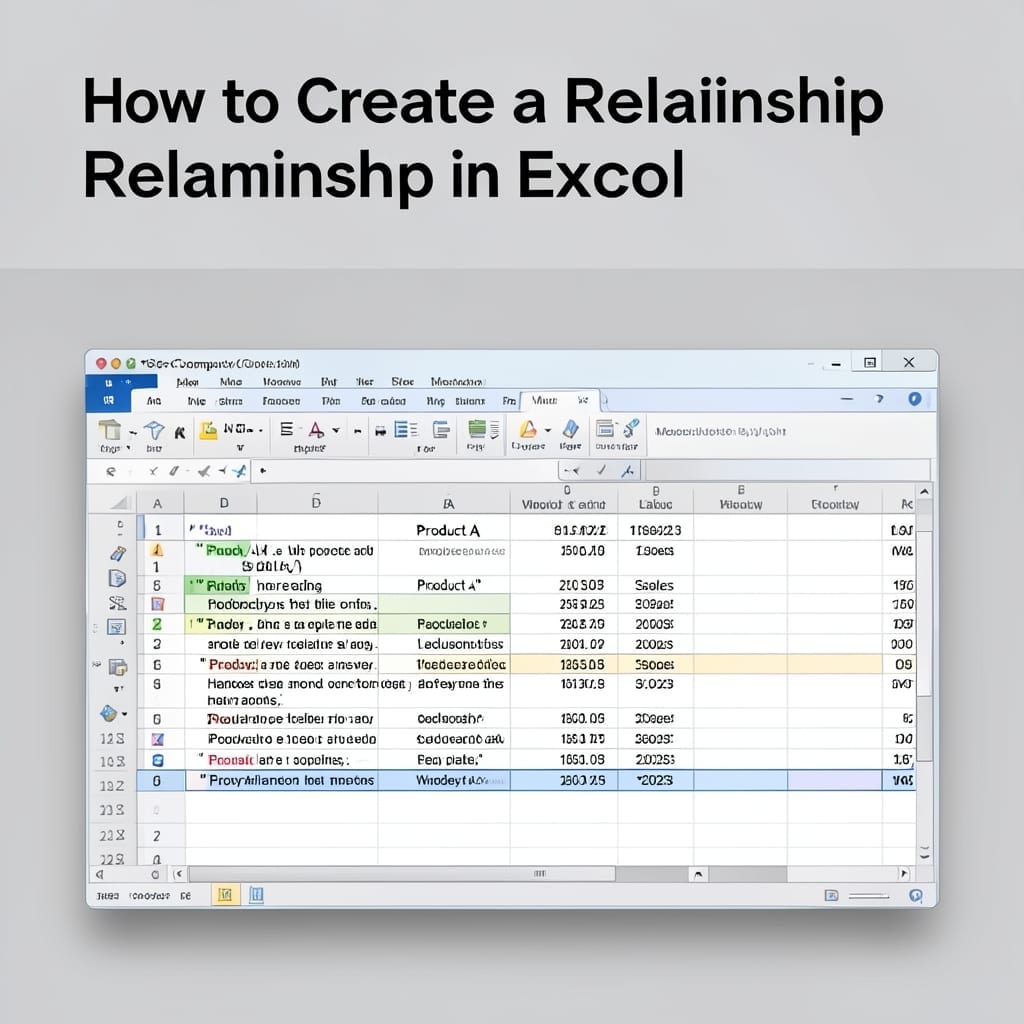Open the leftmost item in the top menu row

pyautogui.click(x=187, y=381)
